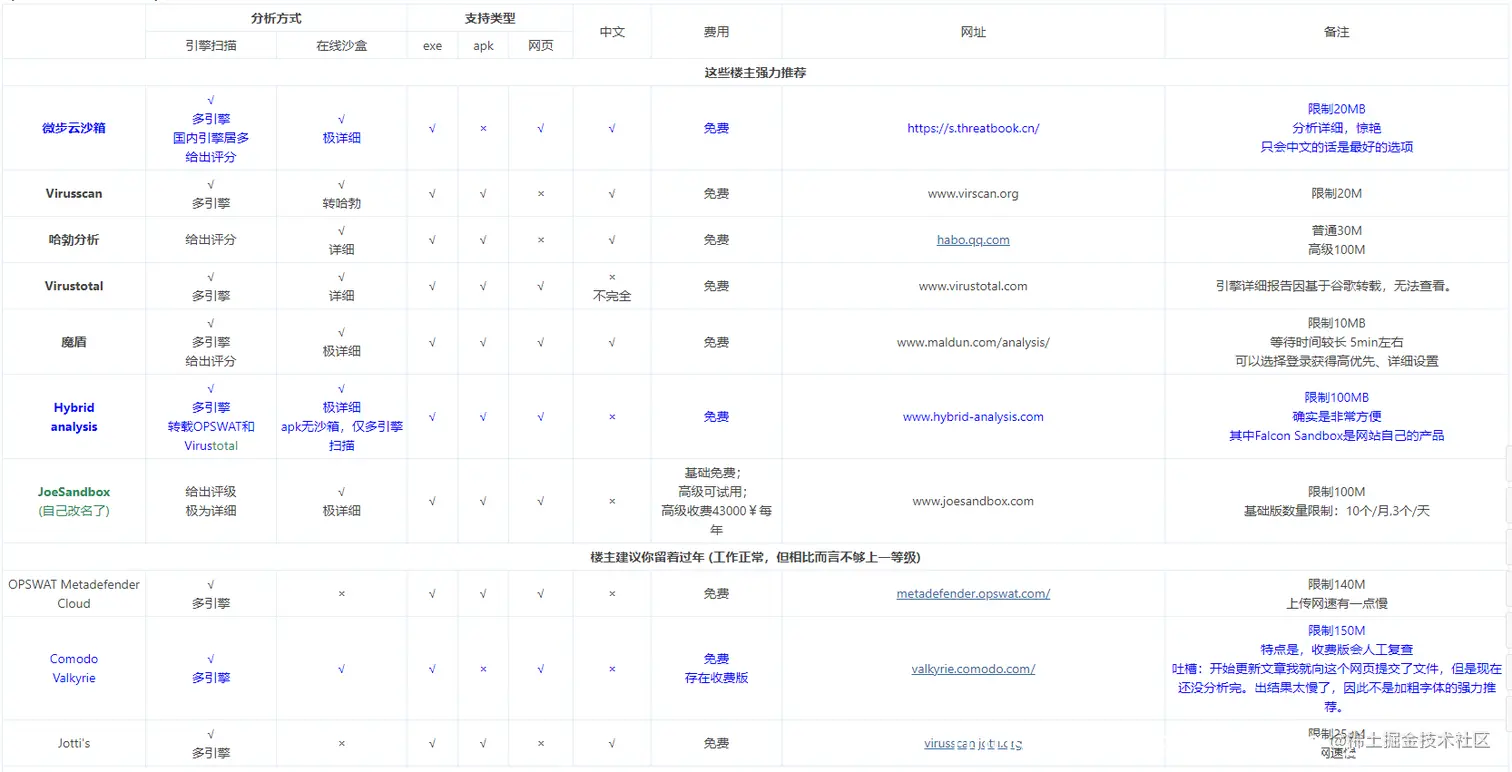
Task: Click the 转哈勃 sandbox cell for Virusscan
Action: tap(341, 203)
